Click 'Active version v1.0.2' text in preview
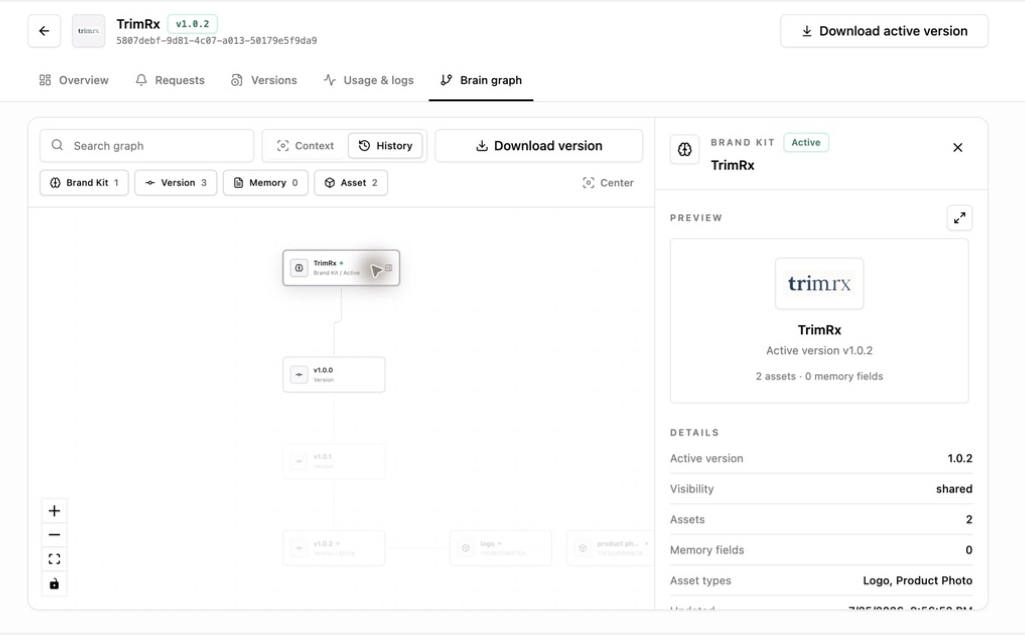The height and width of the screenshot is (636, 1025). point(819,350)
